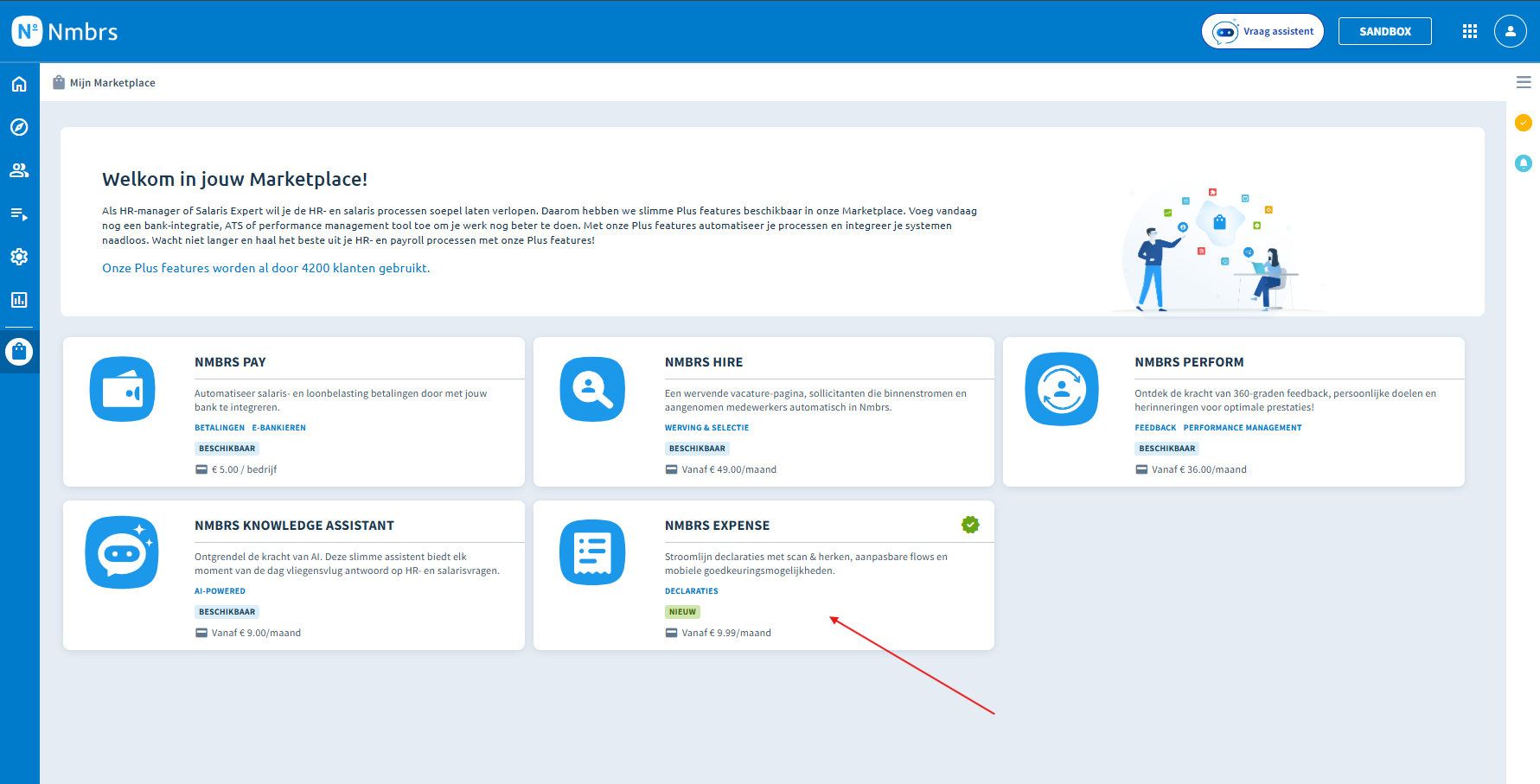Click the Vanaf € 36.00/maand price
This screenshot has width=1540, height=784.
[x=1199, y=469]
